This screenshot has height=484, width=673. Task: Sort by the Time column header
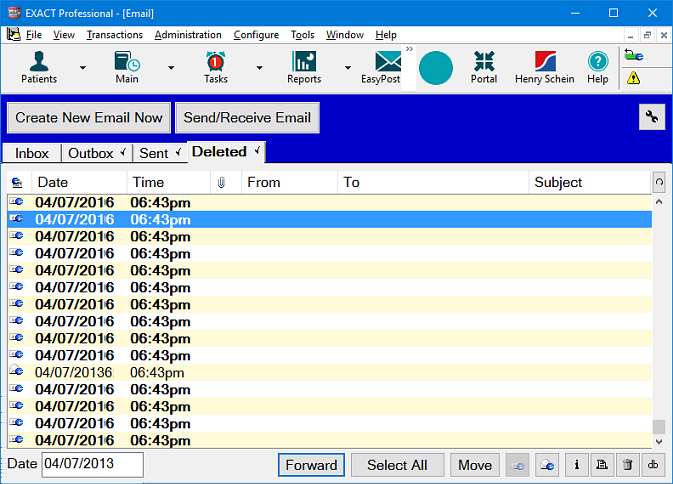pos(169,183)
